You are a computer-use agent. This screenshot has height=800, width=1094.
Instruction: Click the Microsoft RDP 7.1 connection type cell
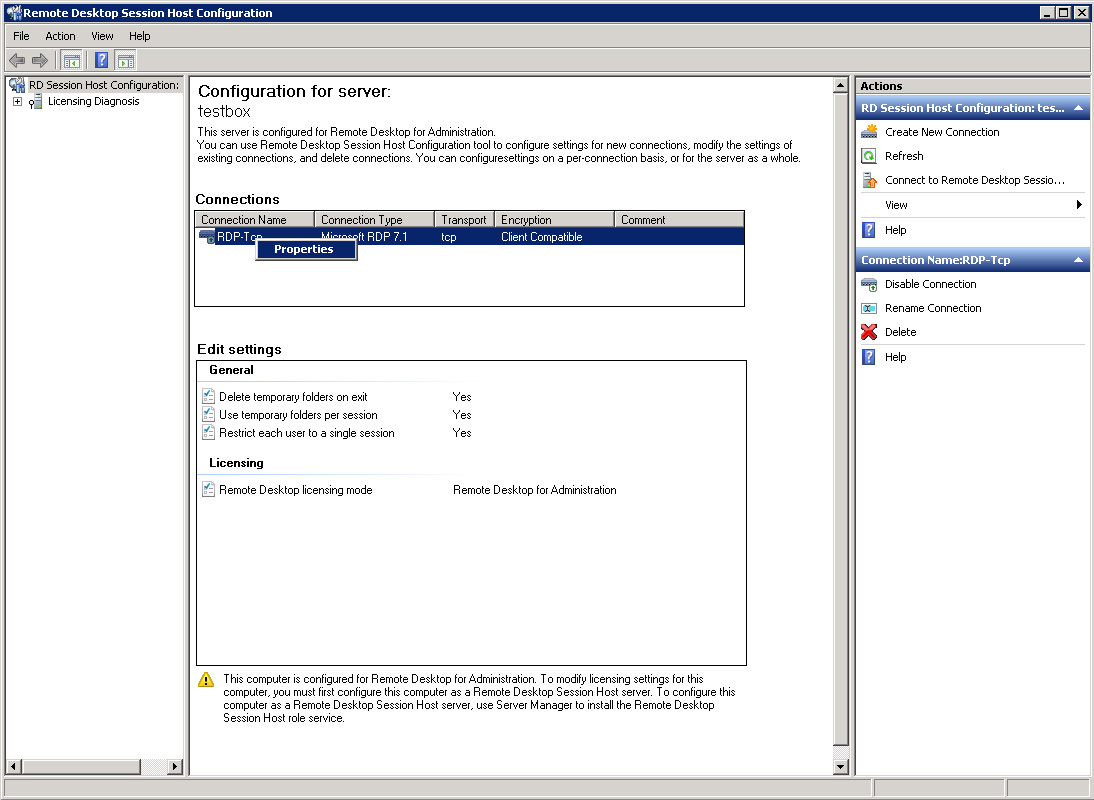pyautogui.click(x=364, y=237)
